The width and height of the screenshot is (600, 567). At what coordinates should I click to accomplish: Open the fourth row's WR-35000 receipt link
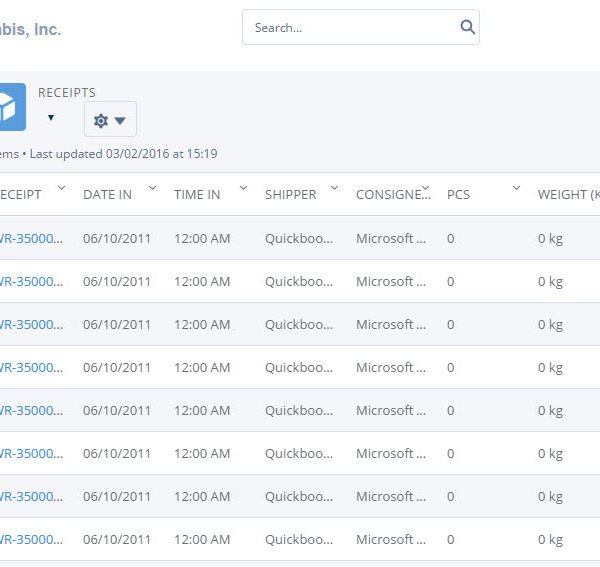pyautogui.click(x=31, y=368)
